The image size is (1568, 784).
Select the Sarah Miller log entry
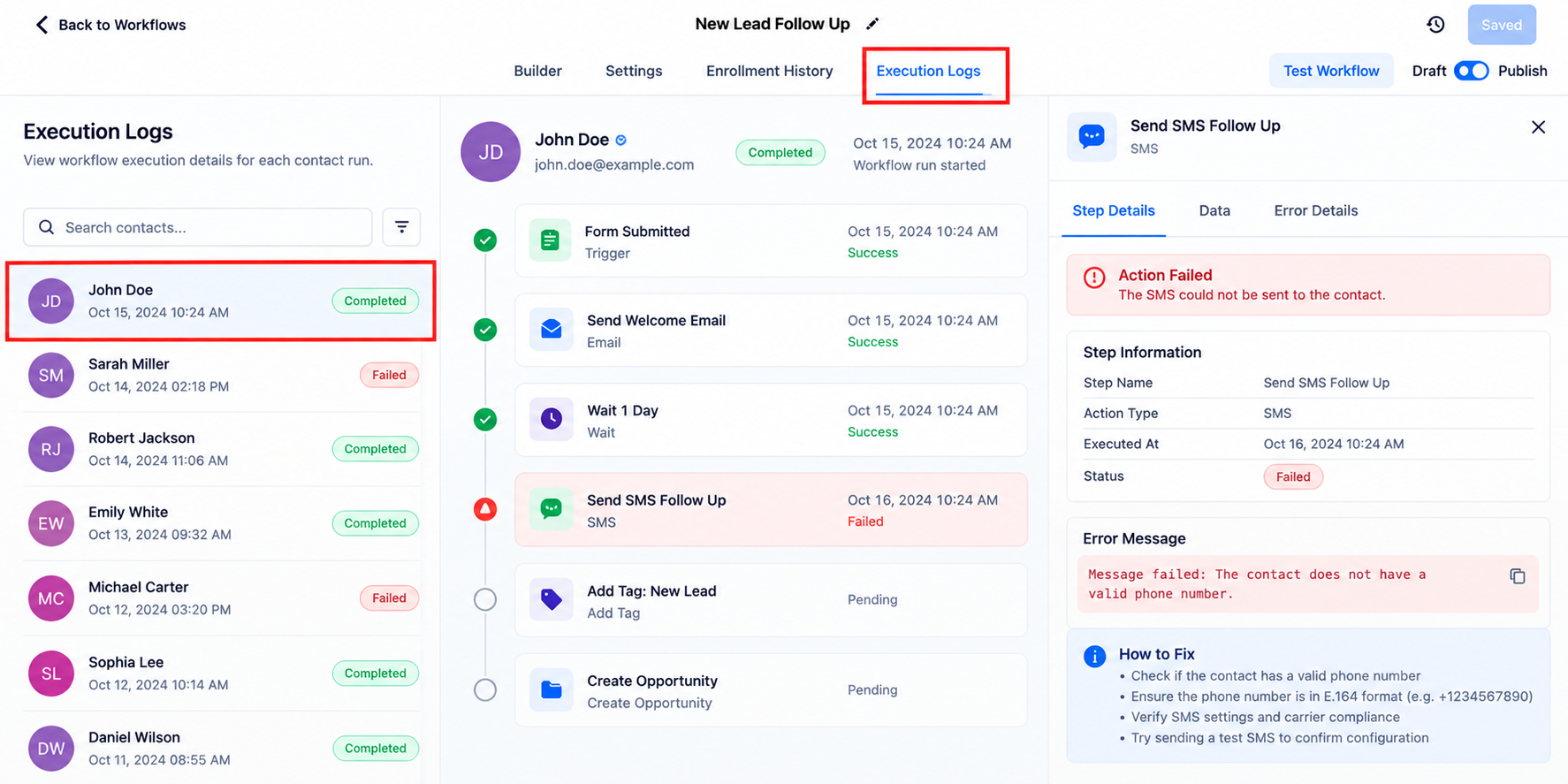(x=222, y=375)
